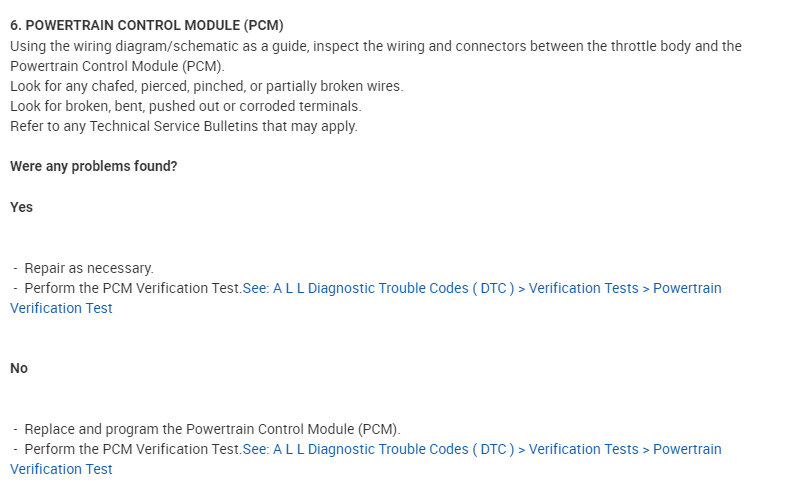The image size is (795, 494).
Task: Click wrapped 'Verification Test' link text under Yes
Action: (x=61, y=308)
